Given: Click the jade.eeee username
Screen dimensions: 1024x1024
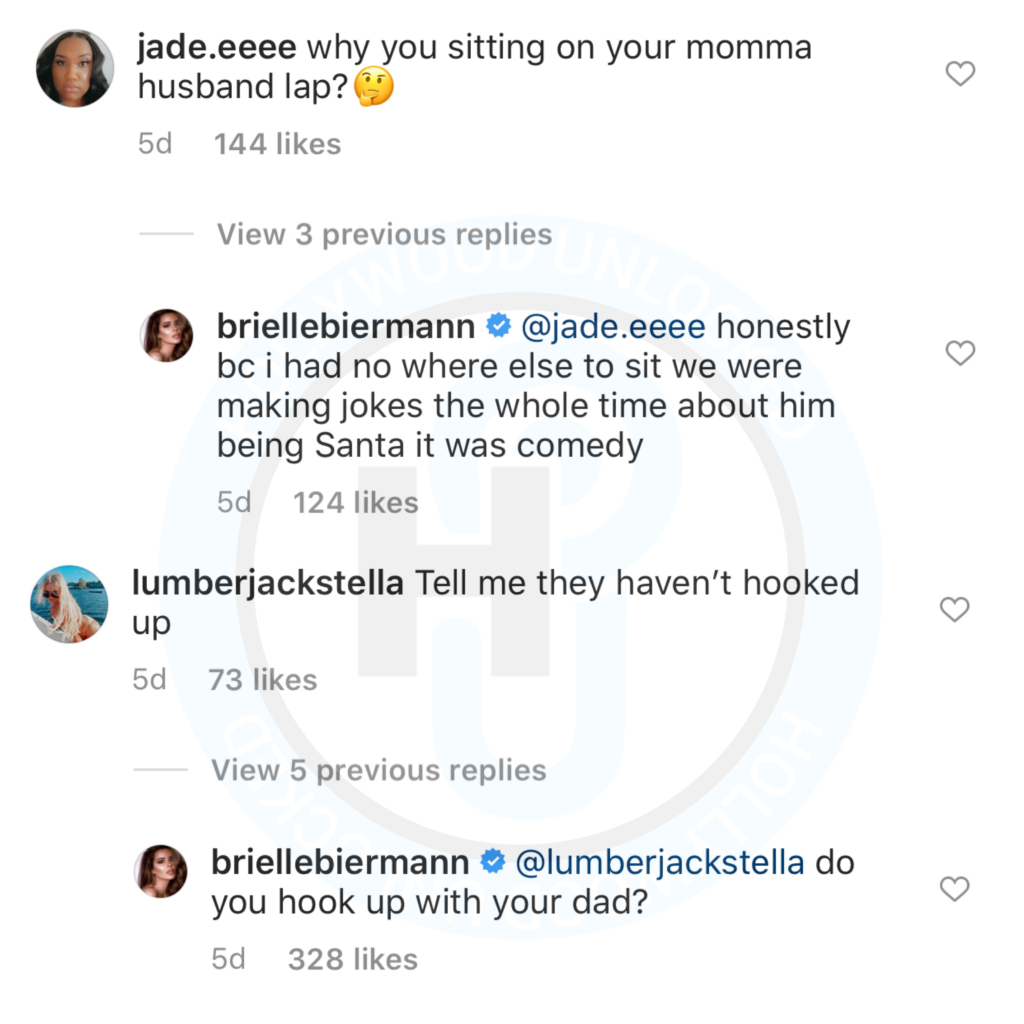Looking at the screenshot, I should pos(216,46).
